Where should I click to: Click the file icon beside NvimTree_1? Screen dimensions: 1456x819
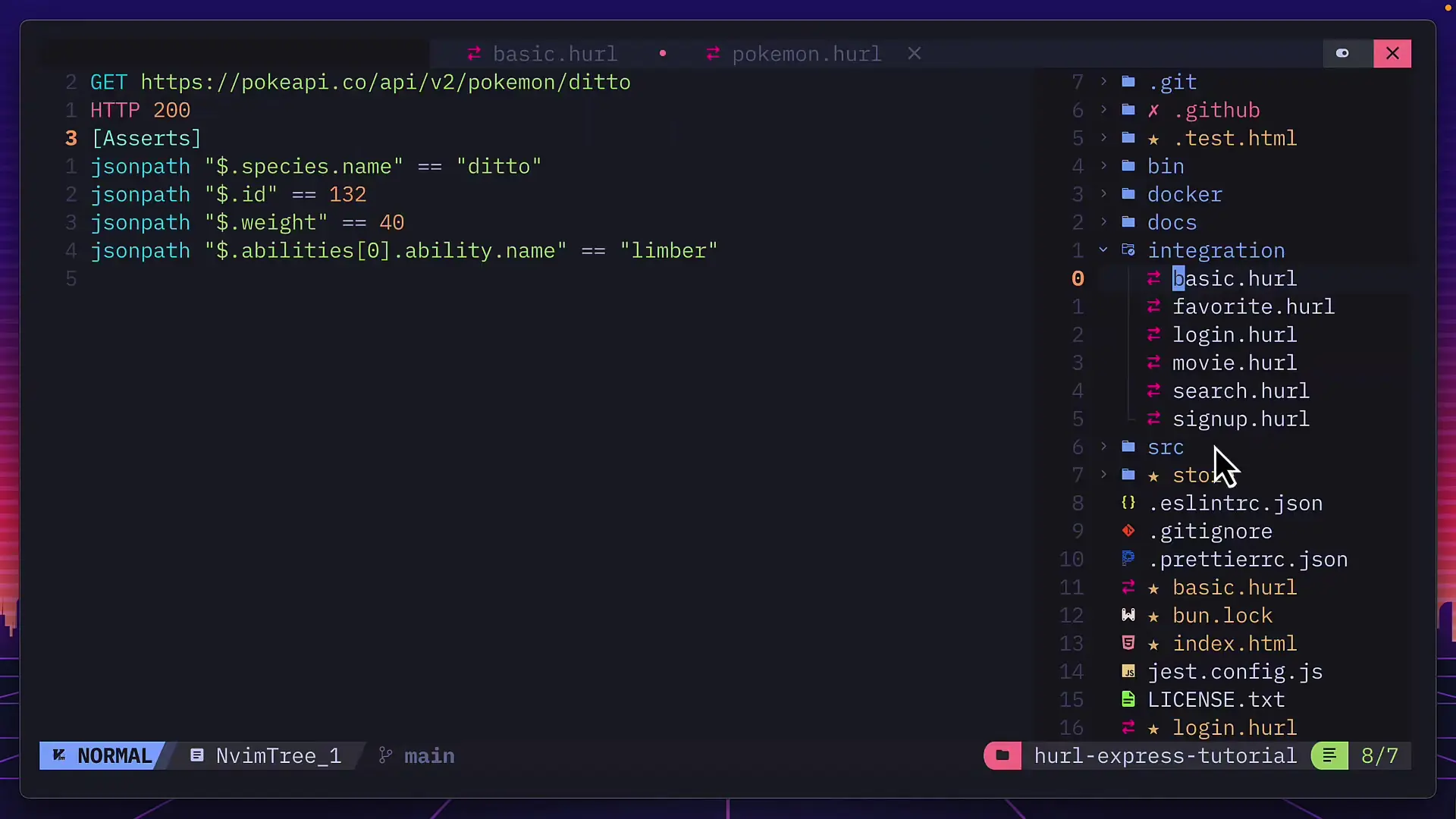pos(197,755)
